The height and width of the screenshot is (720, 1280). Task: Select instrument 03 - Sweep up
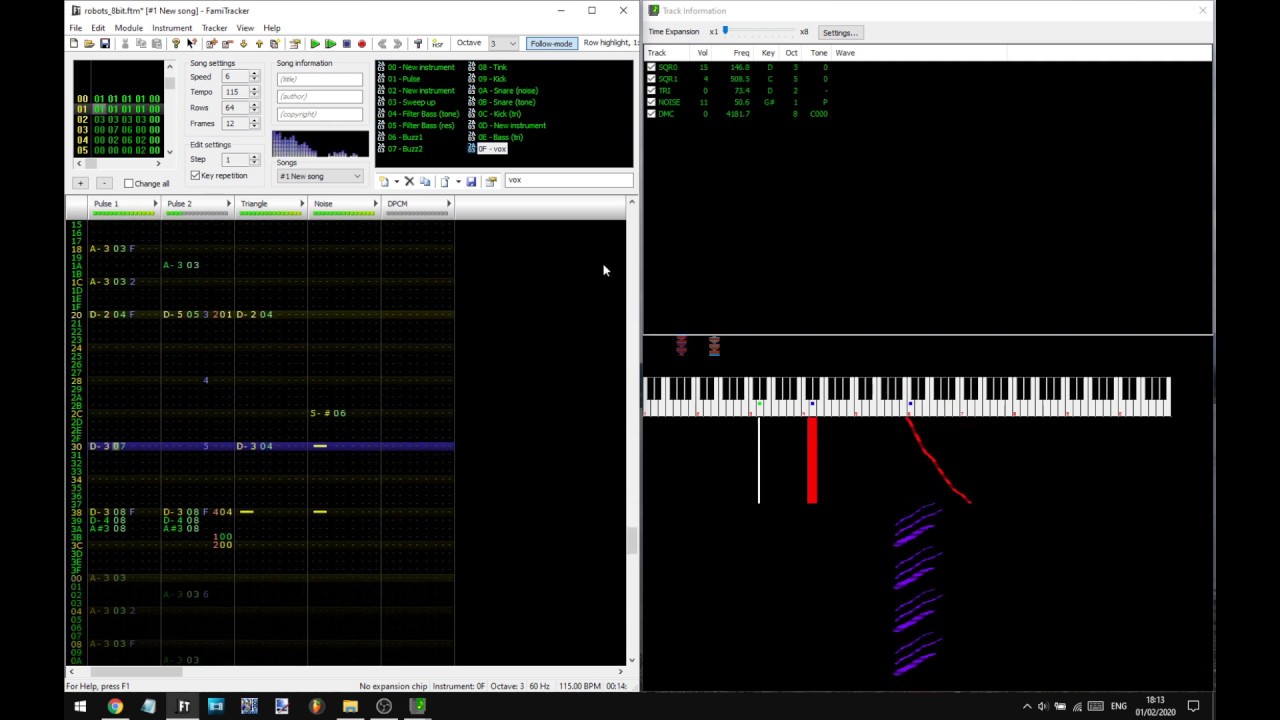pos(412,102)
